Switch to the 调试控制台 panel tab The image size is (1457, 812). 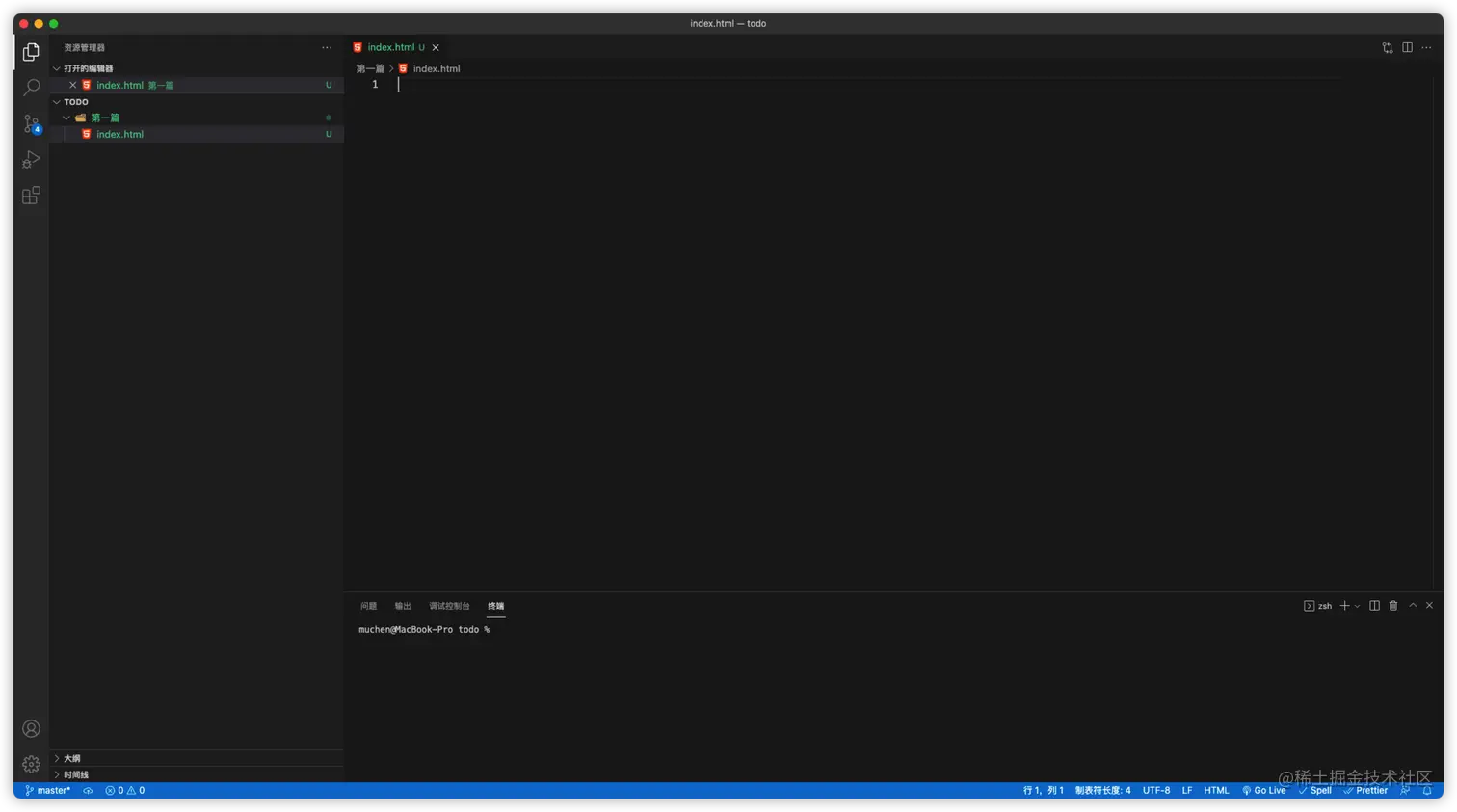[x=449, y=606]
